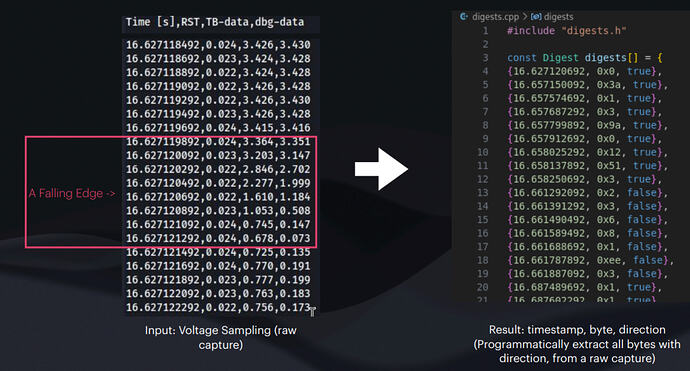Click code entry {16.627120692, 0x0, true}
The image size is (690, 371).
click(x=584, y=71)
